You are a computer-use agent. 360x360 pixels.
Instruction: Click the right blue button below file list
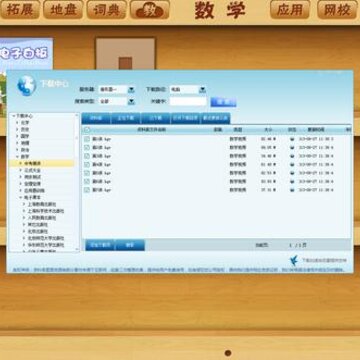[x=130, y=245]
